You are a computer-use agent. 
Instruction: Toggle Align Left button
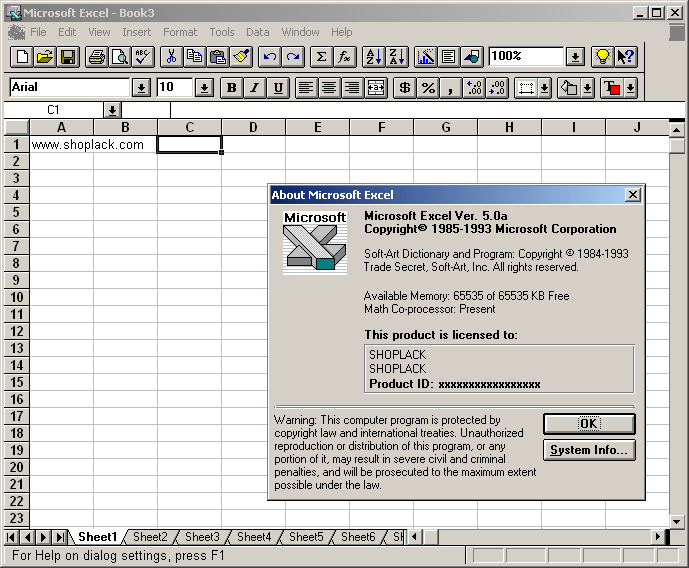click(x=306, y=88)
